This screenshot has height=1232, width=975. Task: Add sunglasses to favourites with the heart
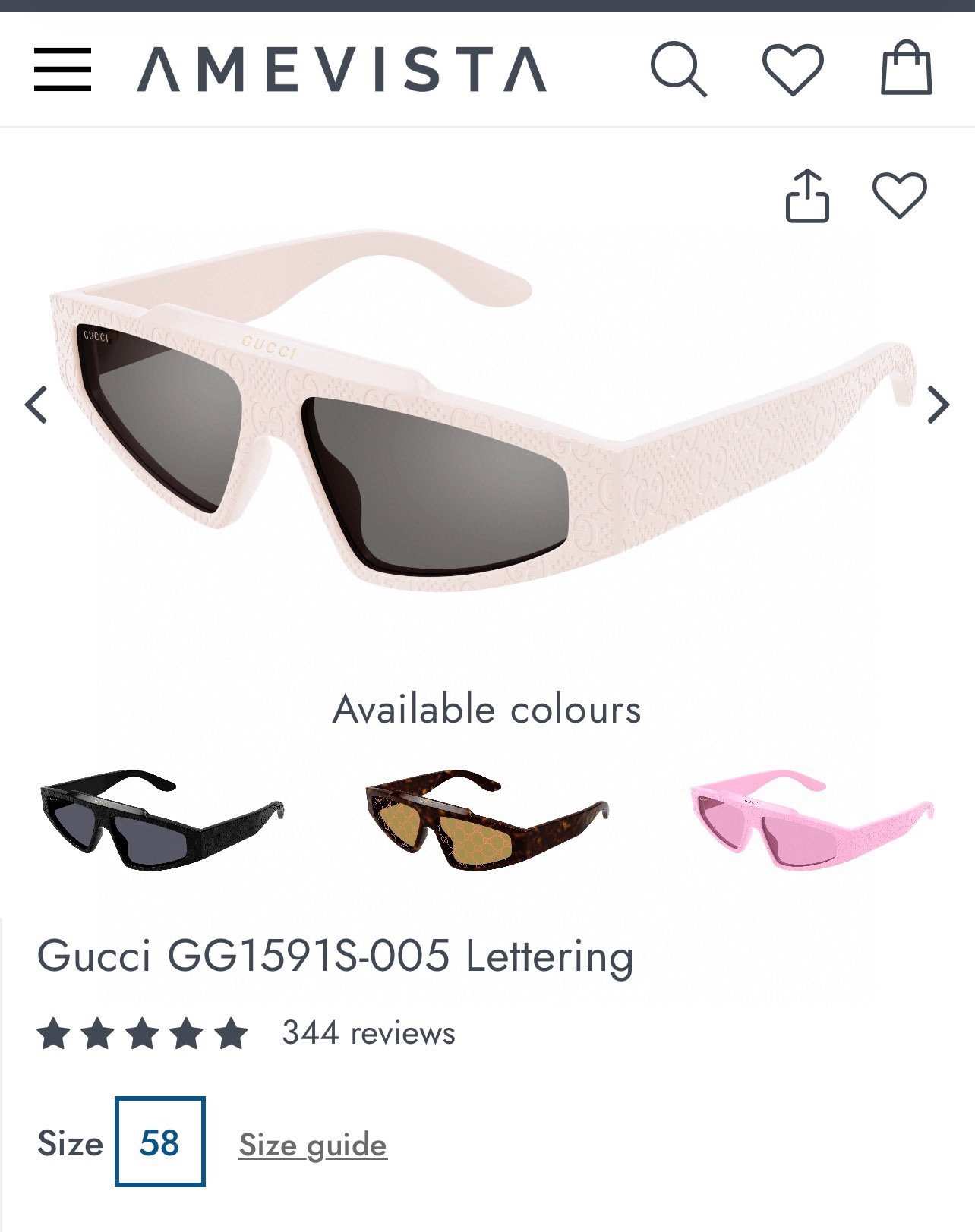coord(900,195)
